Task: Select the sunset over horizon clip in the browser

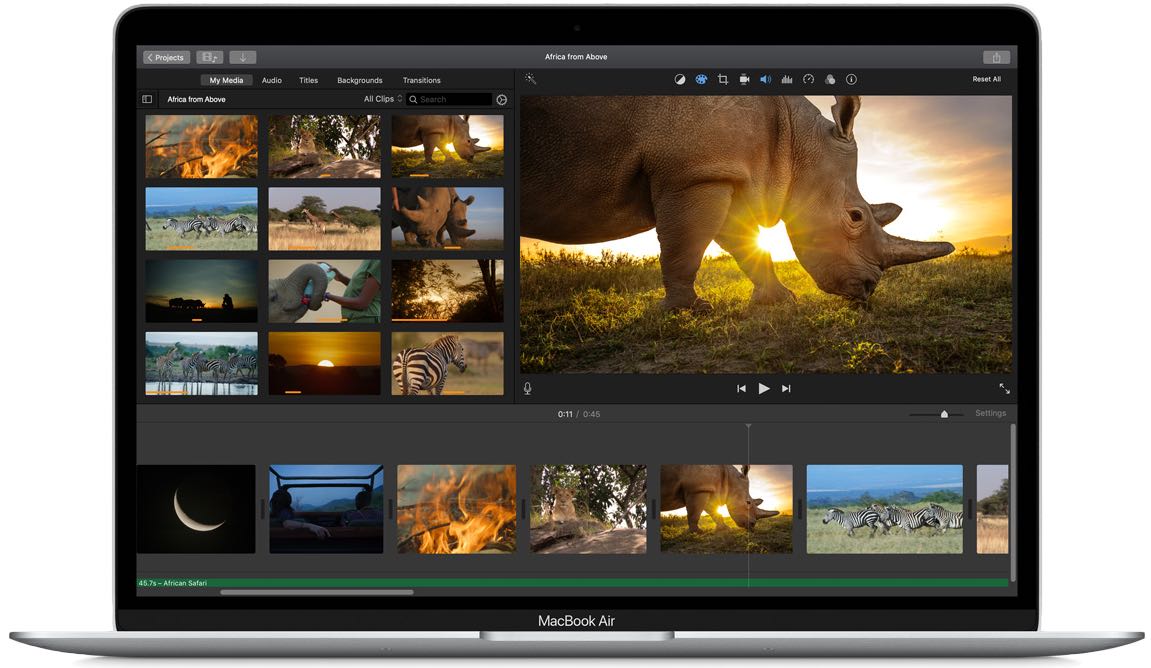Action: coord(324,363)
